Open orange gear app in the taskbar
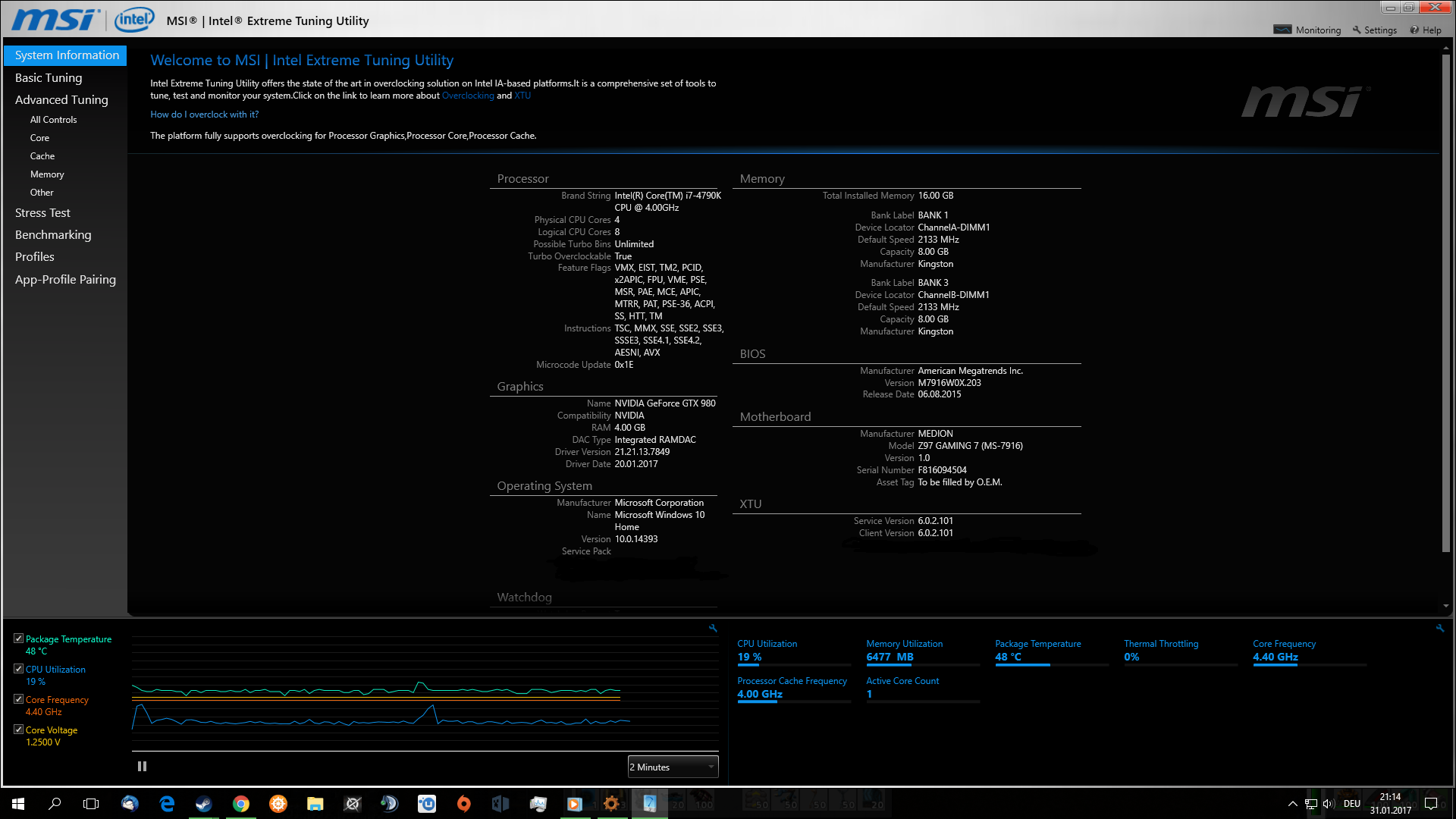Viewport: 1456px width, 819px height. click(x=612, y=804)
